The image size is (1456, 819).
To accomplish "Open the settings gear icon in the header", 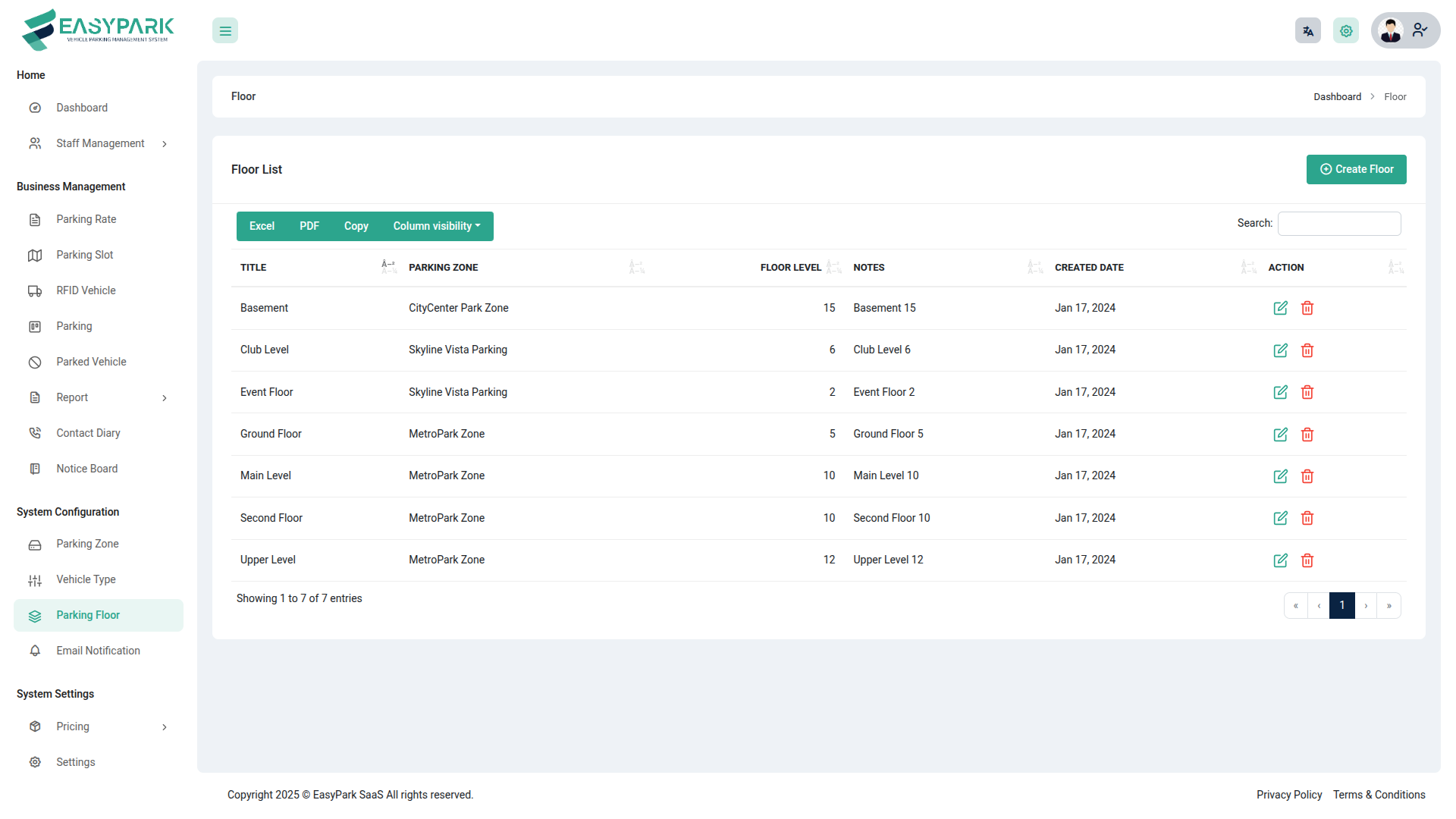I will tap(1346, 30).
